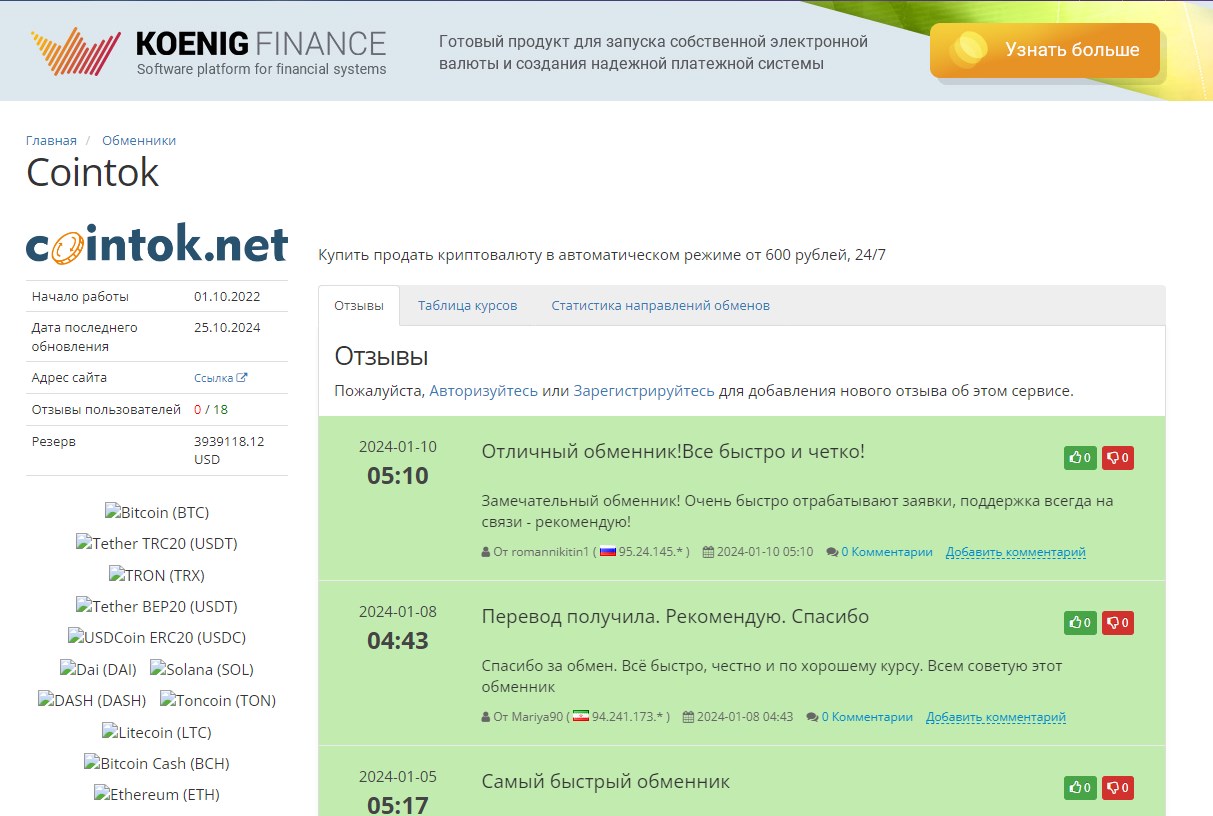
Task: Dislike the 'Самый быстрый обменник' review
Action: 1118,788
